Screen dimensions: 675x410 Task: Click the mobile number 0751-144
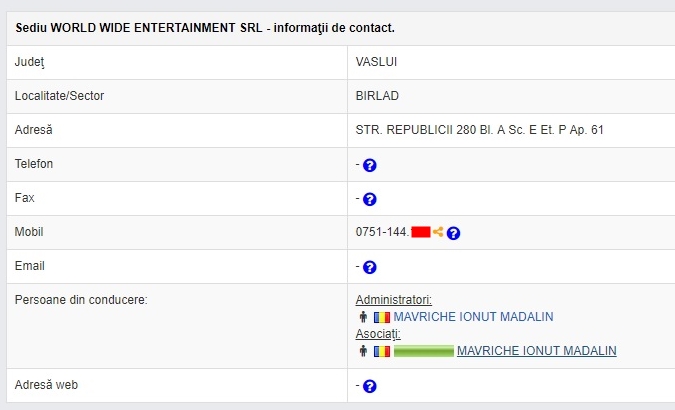(382, 232)
